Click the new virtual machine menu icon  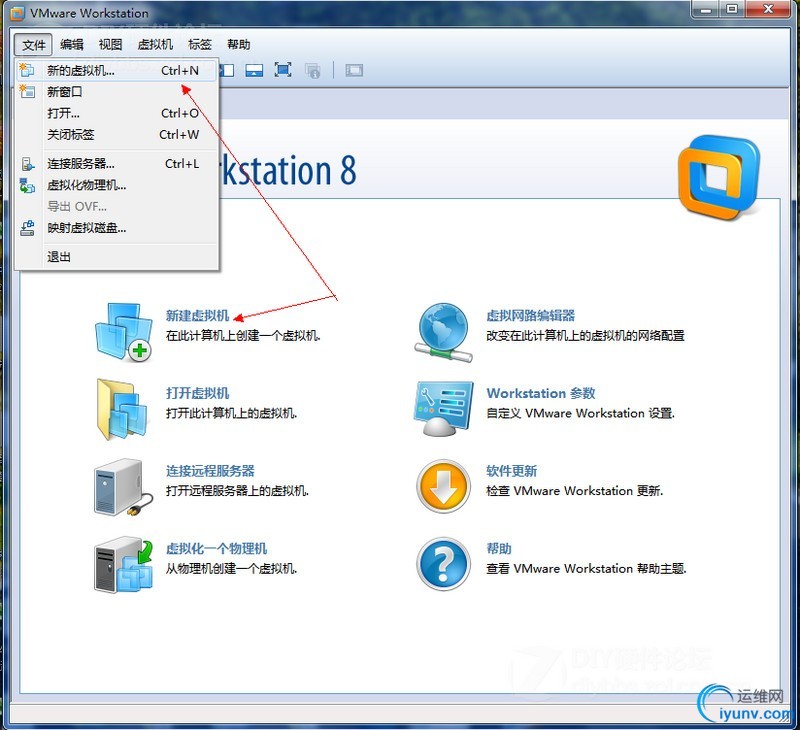click(27, 70)
